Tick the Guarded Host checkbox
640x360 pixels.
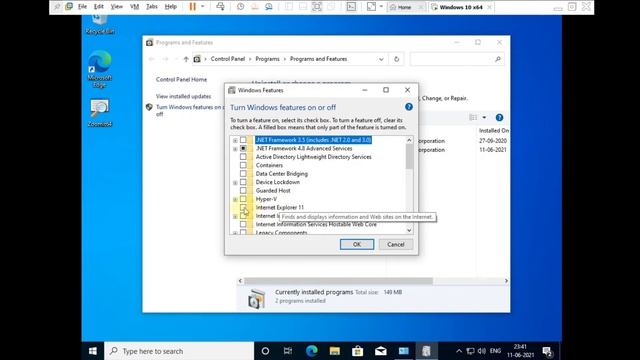click(x=243, y=191)
